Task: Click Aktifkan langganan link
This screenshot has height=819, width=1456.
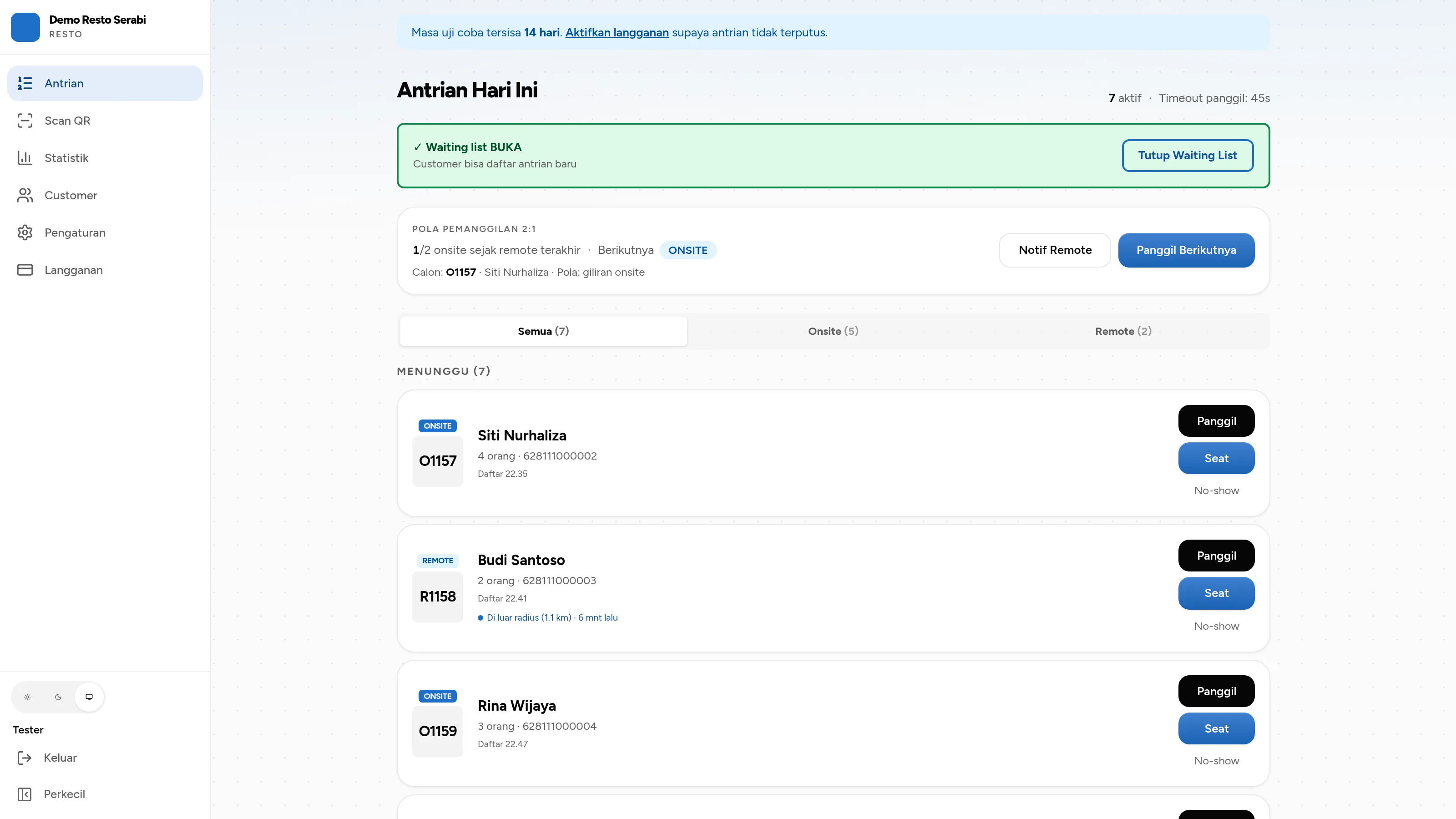Action: [x=617, y=32]
